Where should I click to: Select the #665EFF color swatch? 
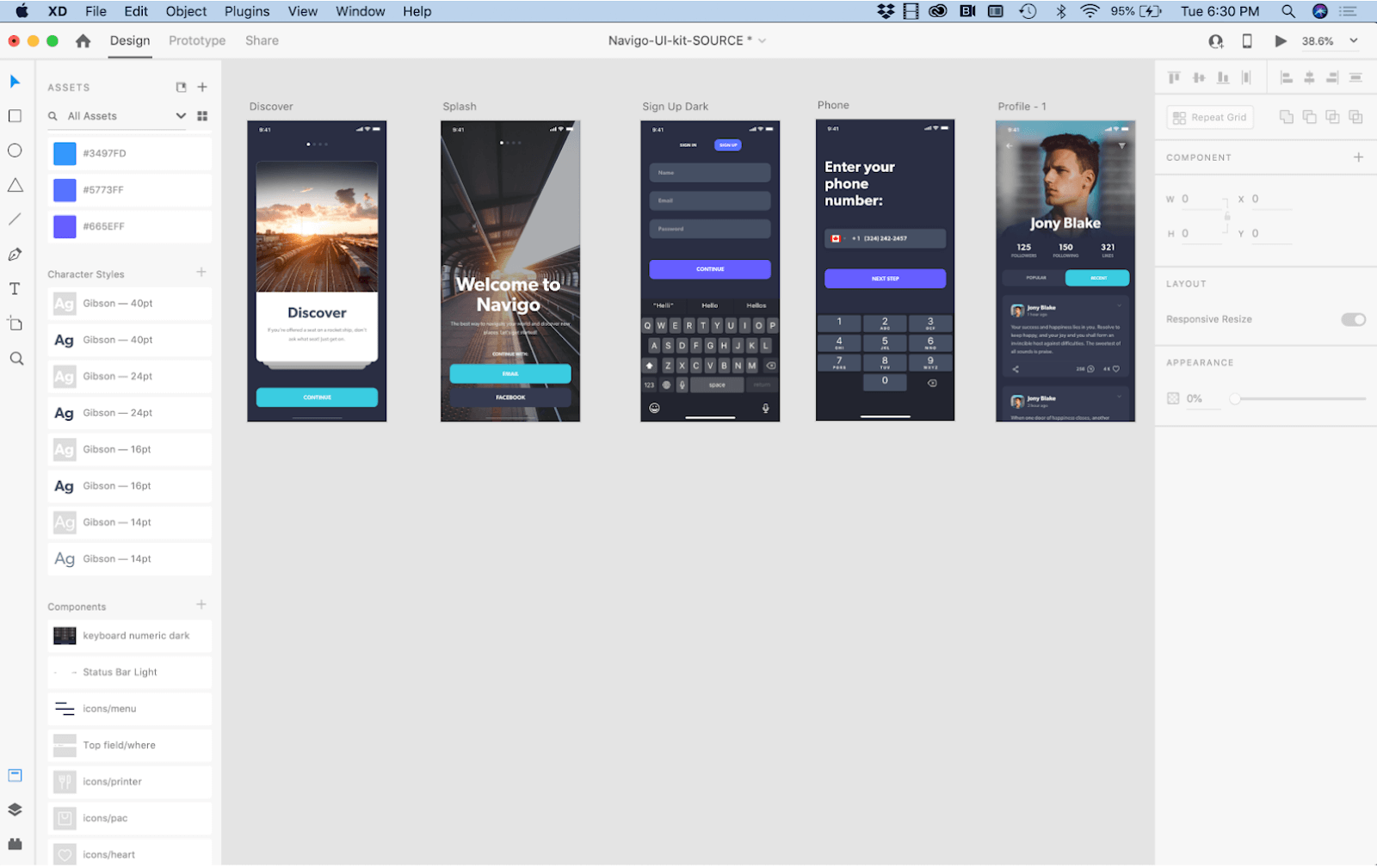pyautogui.click(x=65, y=226)
